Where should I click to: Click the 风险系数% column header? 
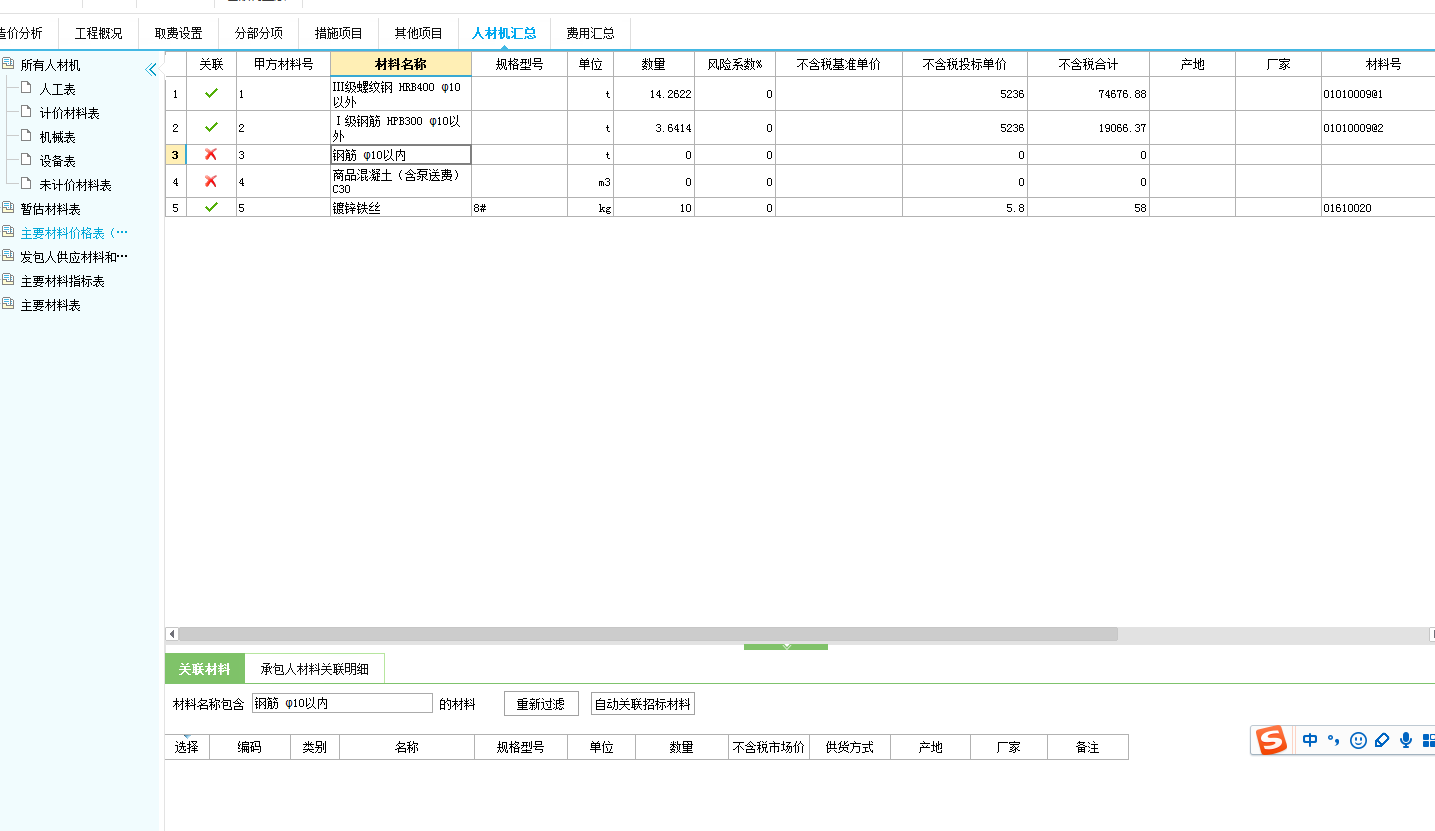point(734,64)
